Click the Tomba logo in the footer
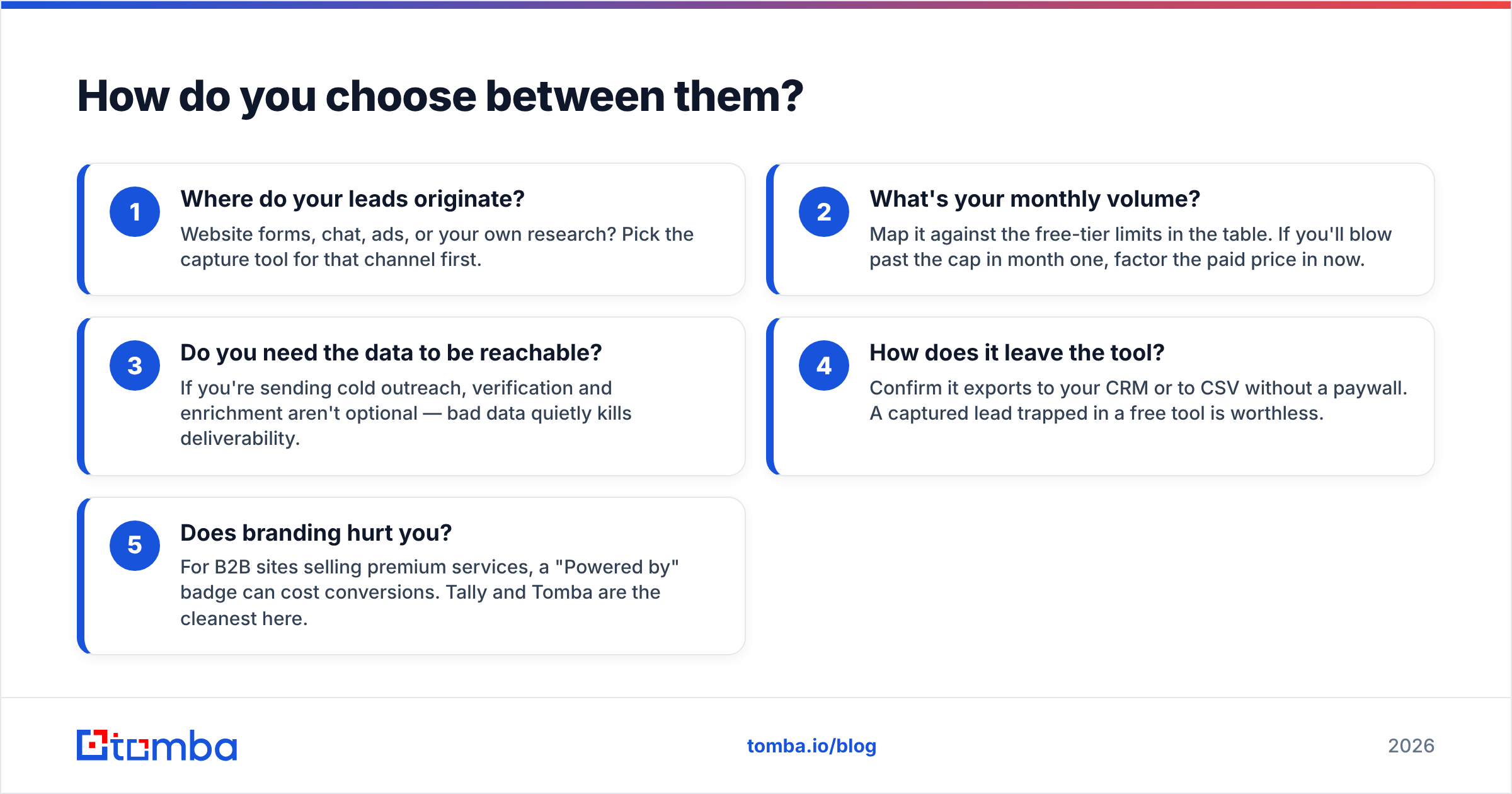 click(157, 745)
